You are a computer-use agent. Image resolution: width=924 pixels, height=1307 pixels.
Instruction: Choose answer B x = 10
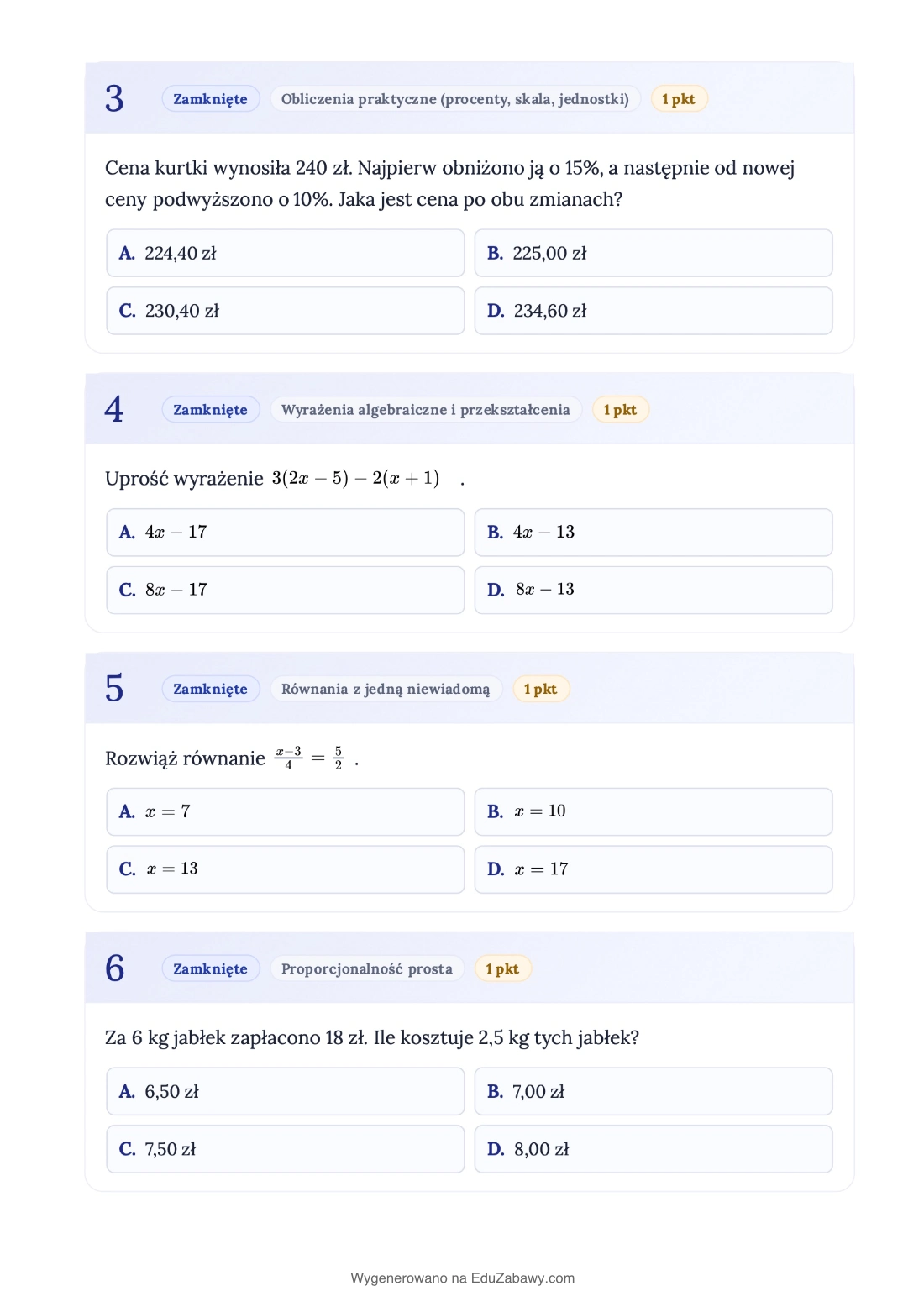click(653, 811)
